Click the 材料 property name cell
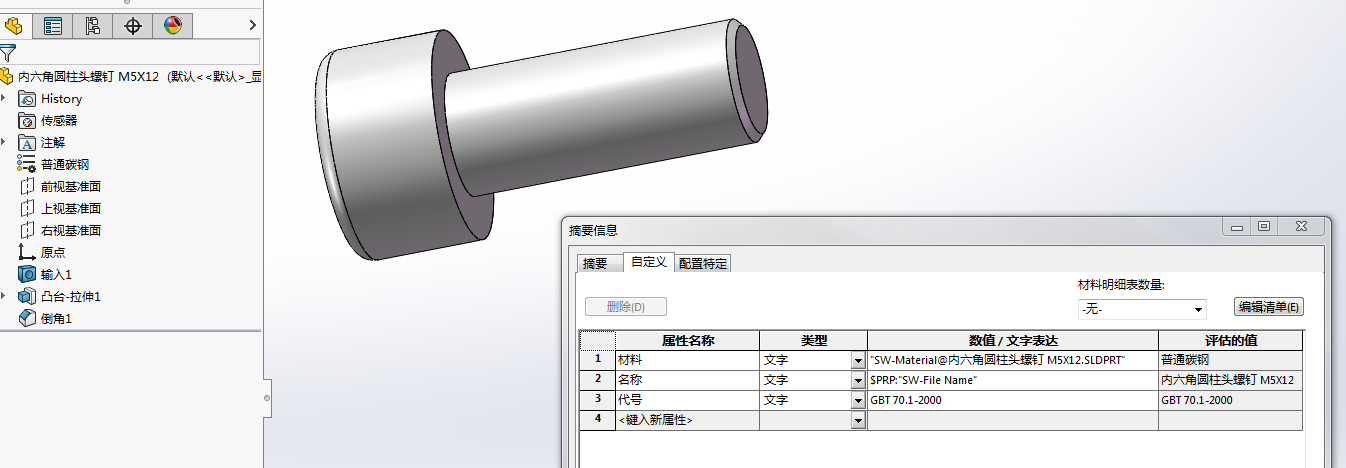The height and width of the screenshot is (468, 1346). [x=687, y=360]
